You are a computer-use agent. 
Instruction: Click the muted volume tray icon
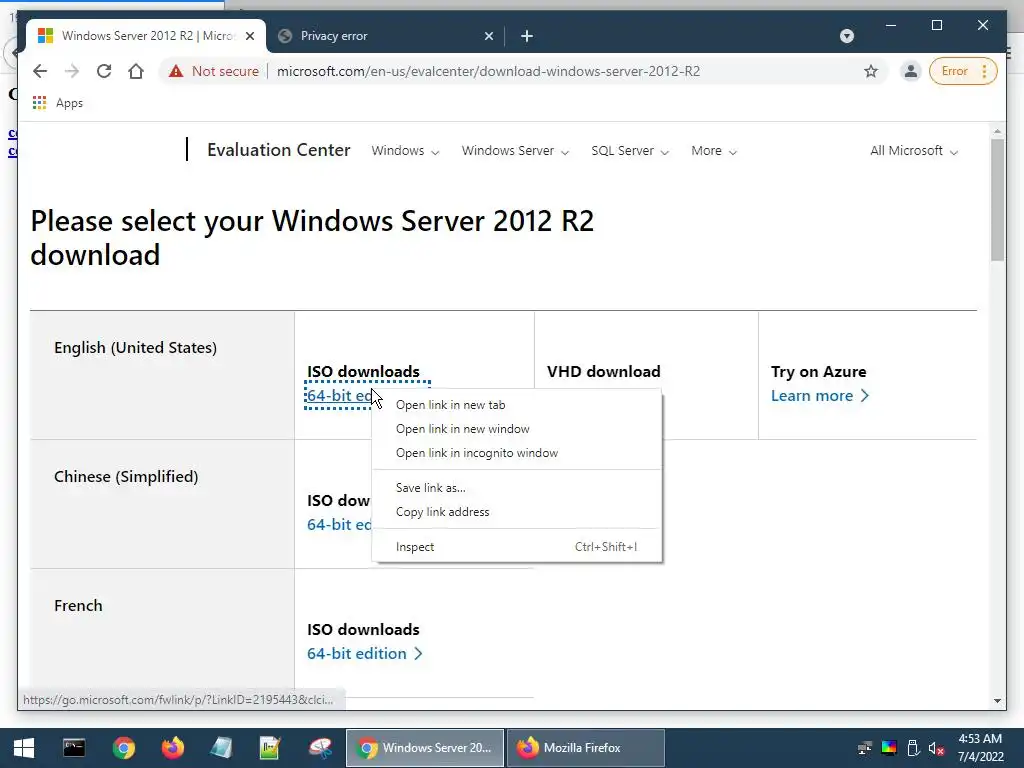(936, 748)
